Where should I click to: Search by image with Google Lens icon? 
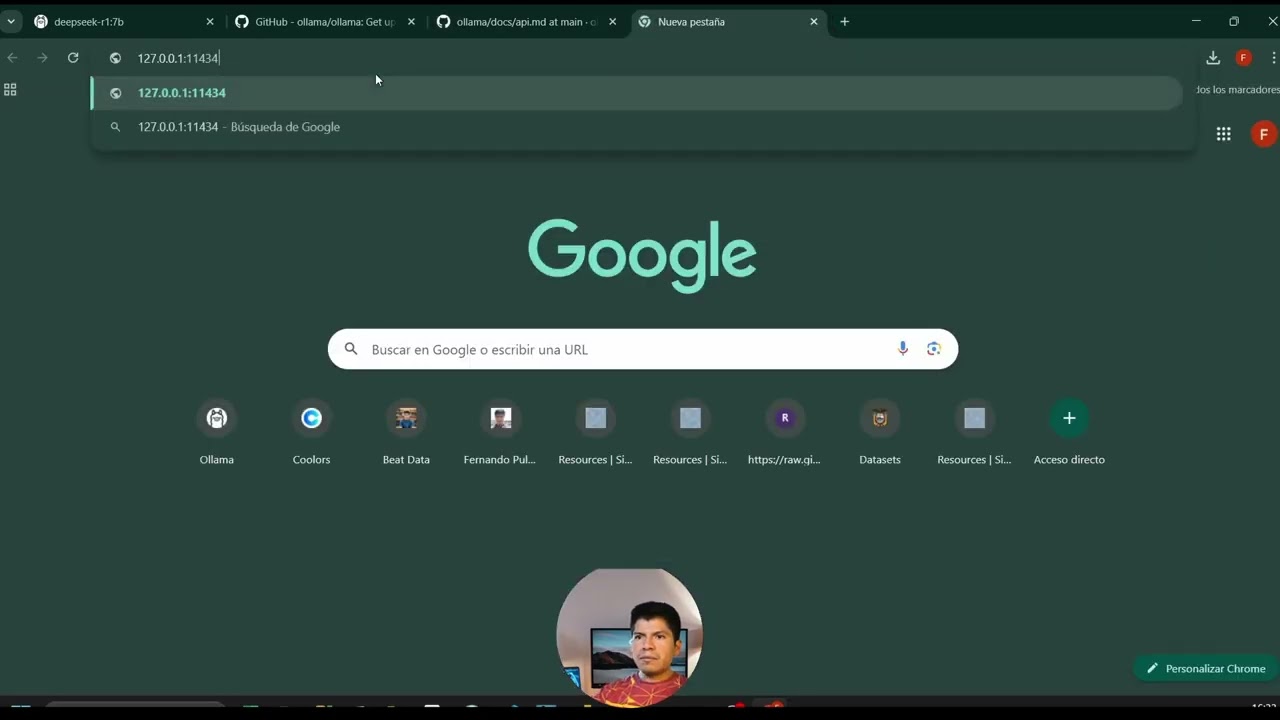pos(934,349)
